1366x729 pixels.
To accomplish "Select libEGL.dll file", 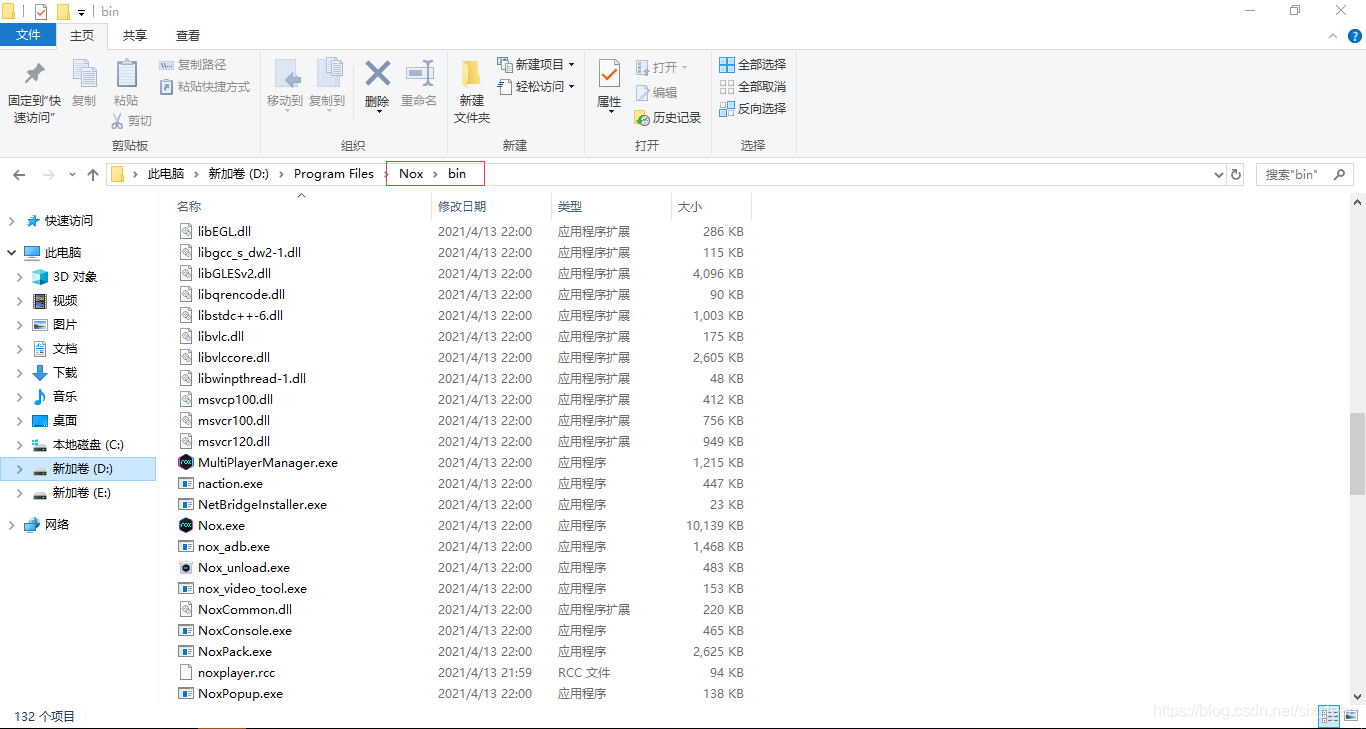I will click(224, 232).
